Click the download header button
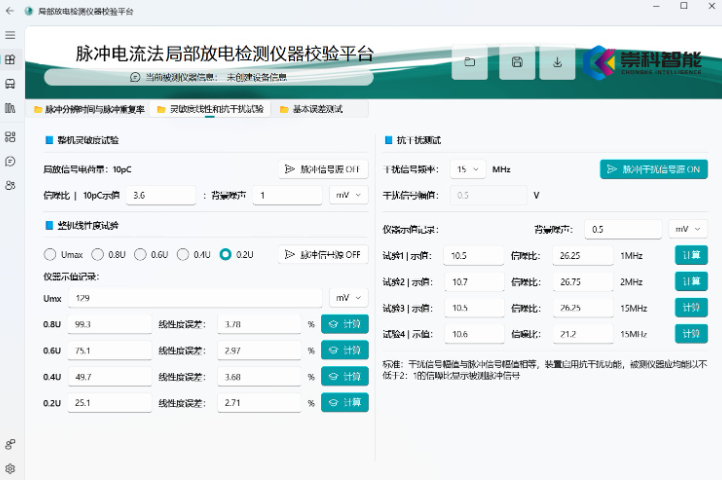This screenshot has height=480, width=722. [557, 62]
